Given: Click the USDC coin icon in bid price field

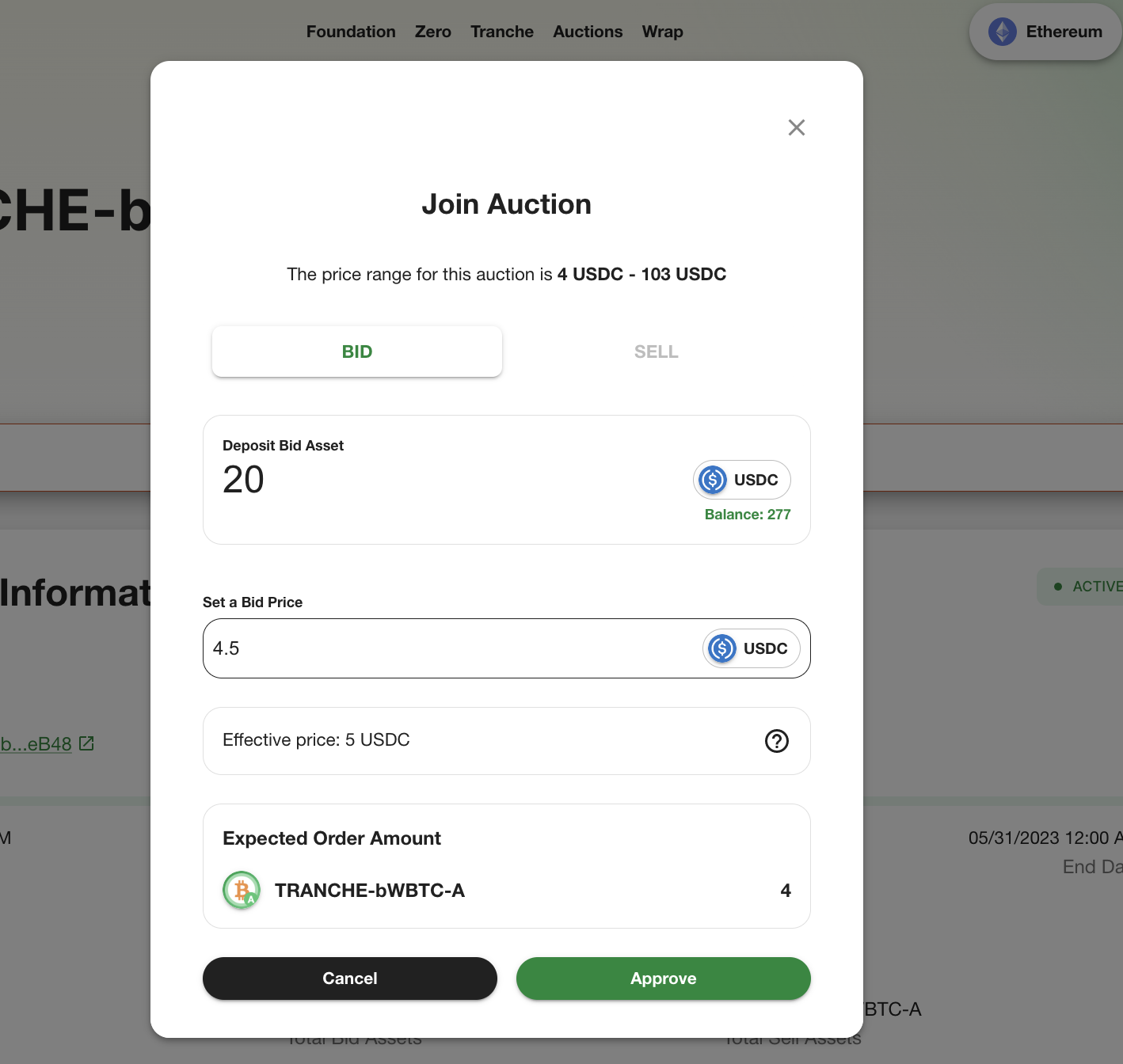Looking at the screenshot, I should tap(722, 648).
